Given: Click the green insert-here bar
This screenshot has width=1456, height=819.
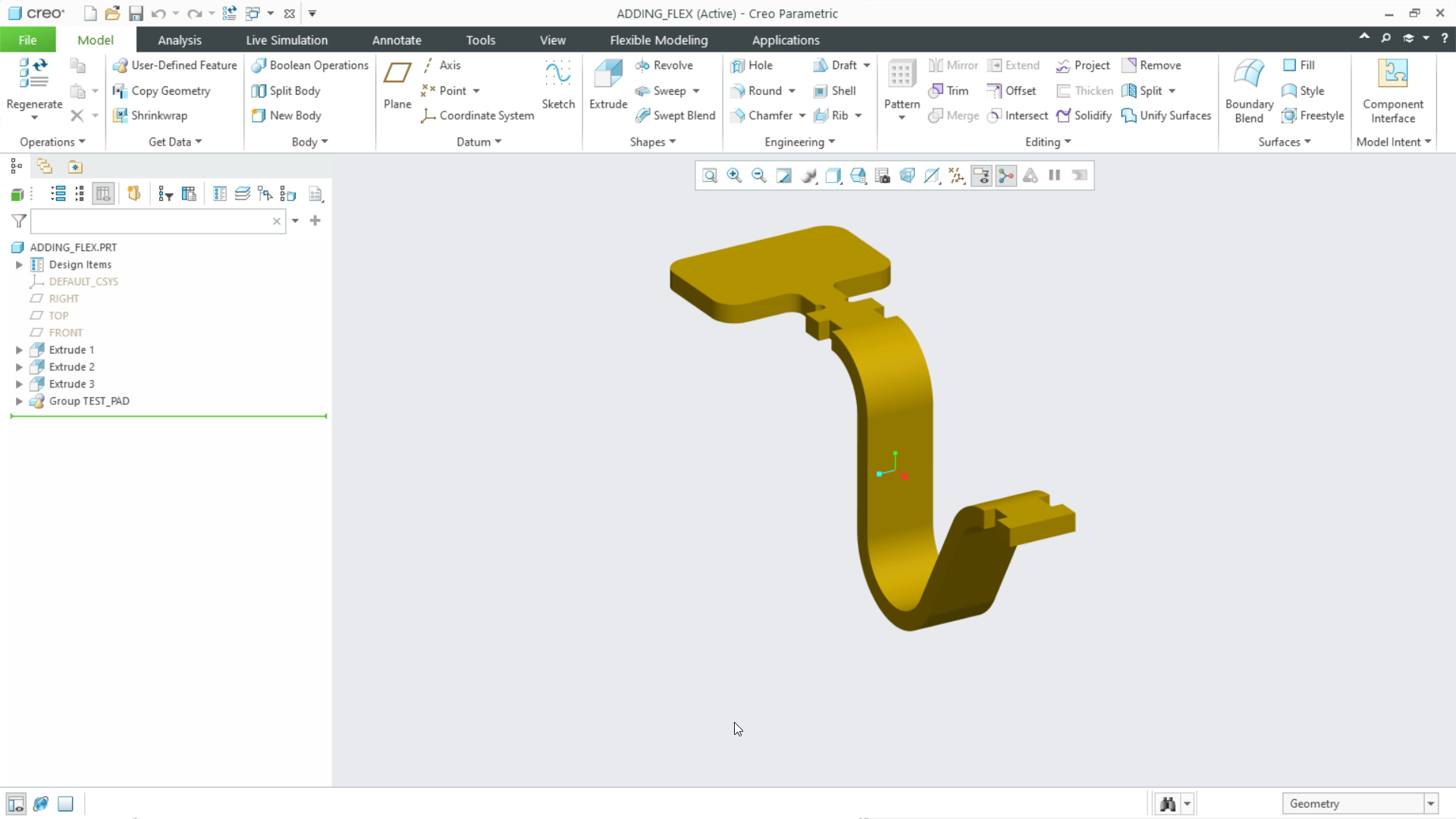Looking at the screenshot, I should coord(168,416).
